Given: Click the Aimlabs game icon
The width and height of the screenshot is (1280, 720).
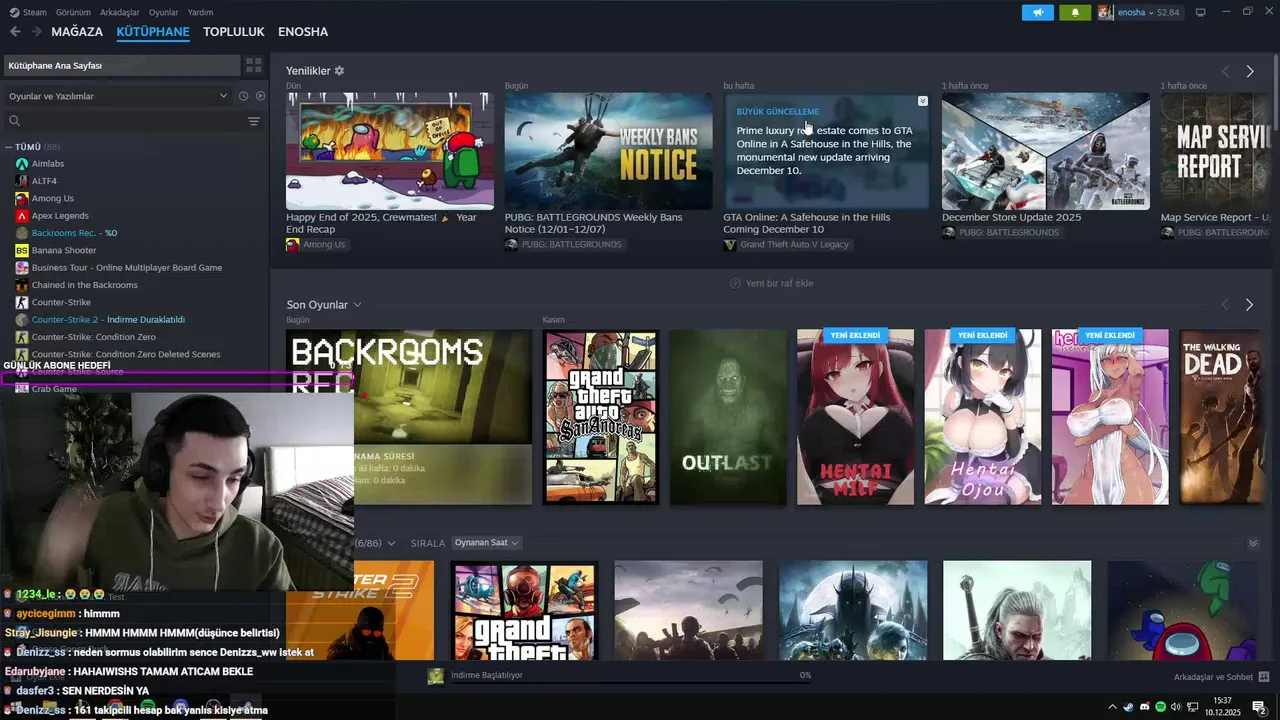Looking at the screenshot, I should pyautogui.click(x=22, y=163).
